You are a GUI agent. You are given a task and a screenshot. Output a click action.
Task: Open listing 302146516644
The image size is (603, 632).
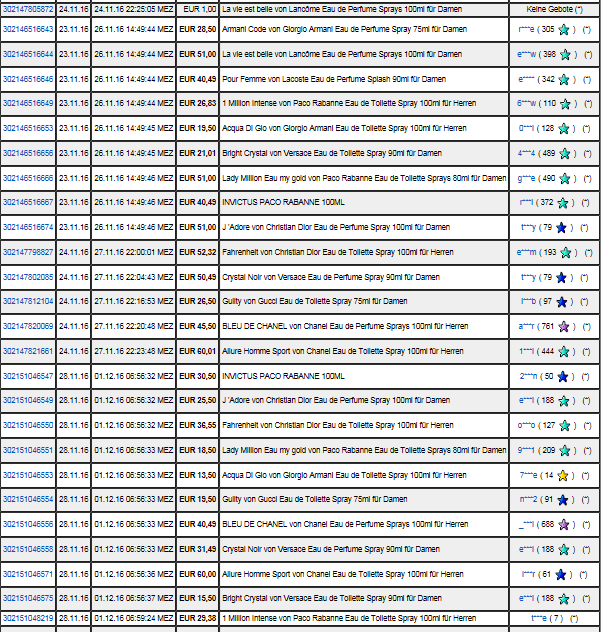point(28,54)
